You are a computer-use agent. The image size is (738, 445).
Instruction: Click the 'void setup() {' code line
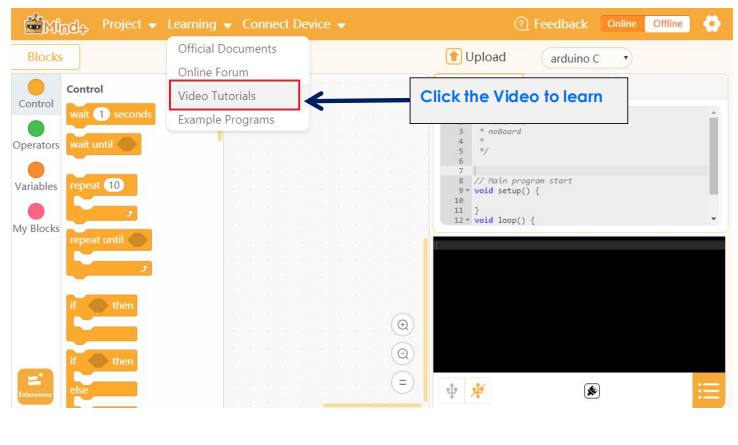click(x=506, y=191)
